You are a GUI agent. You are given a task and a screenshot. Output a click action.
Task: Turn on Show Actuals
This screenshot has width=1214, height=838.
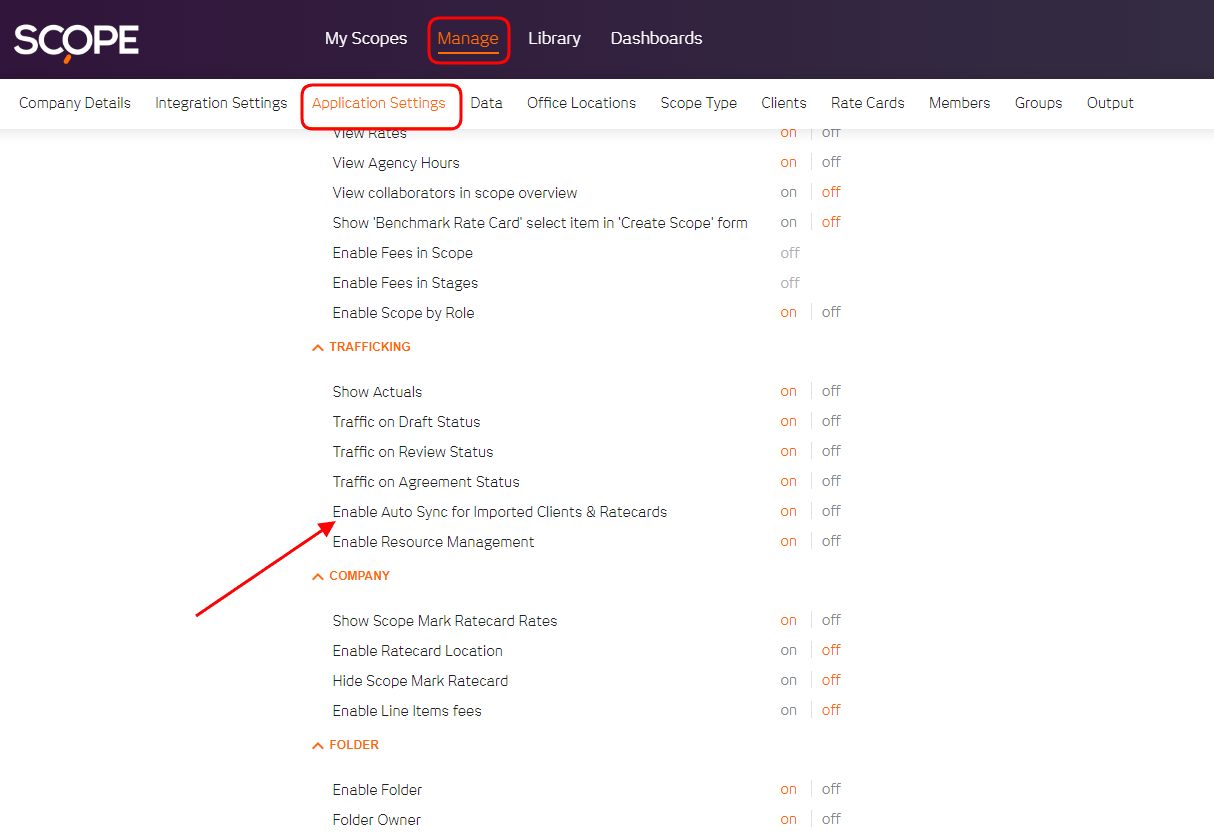(789, 391)
